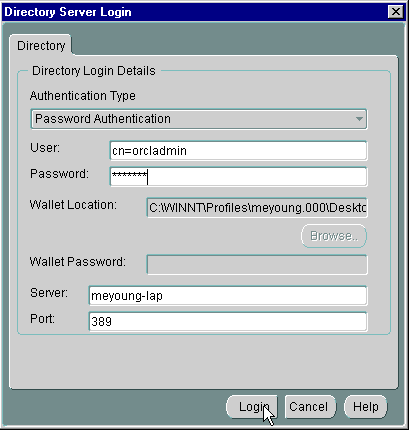Expand the Authentication Type dropdown arrow
Viewport: 409px width, 430px height.
point(359,119)
